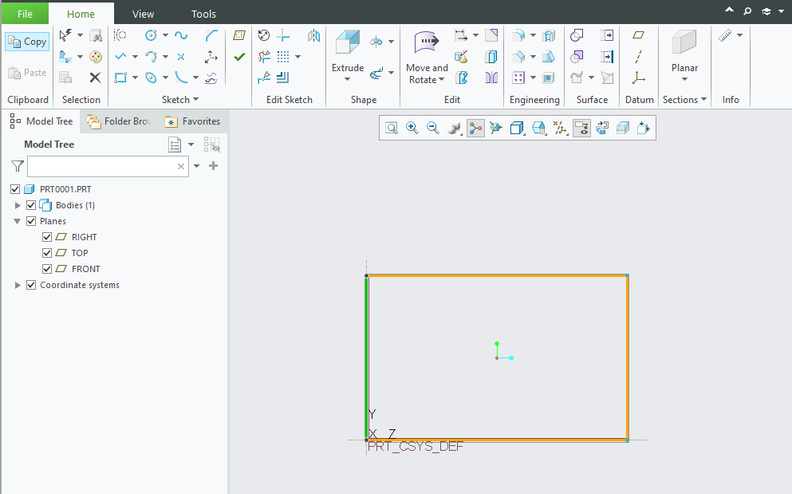Collapse the Planes tree node
The width and height of the screenshot is (792, 494).
(x=18, y=221)
